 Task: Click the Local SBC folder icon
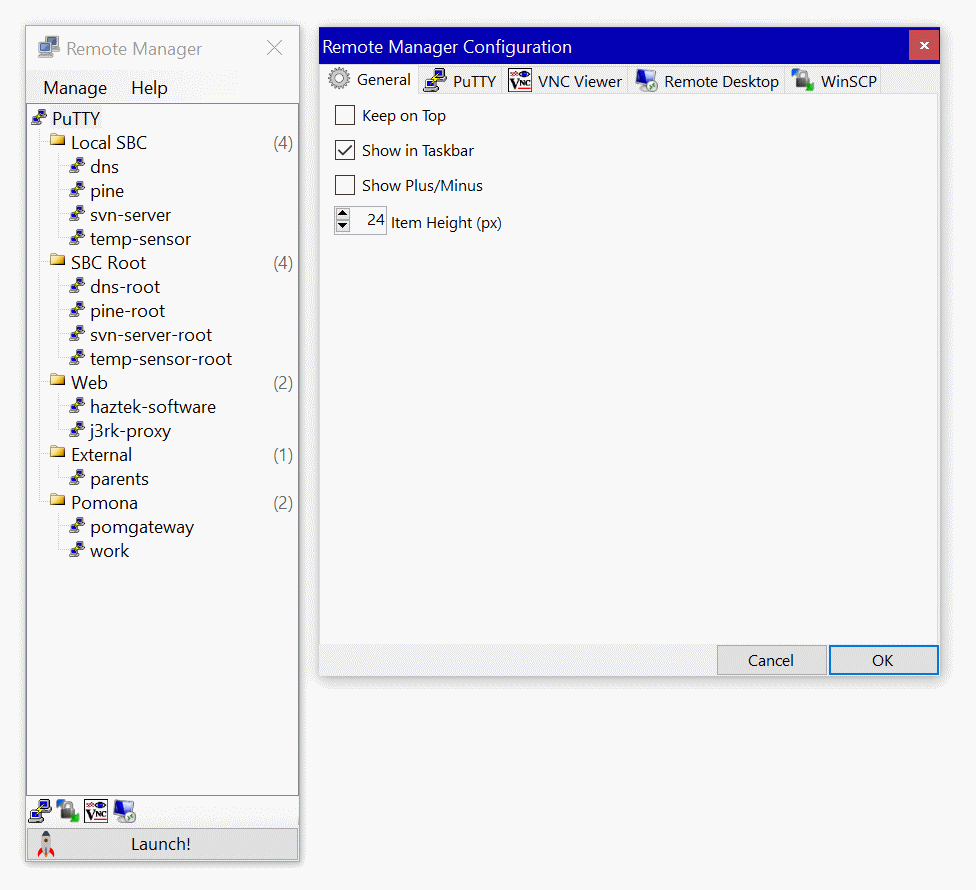(58, 142)
